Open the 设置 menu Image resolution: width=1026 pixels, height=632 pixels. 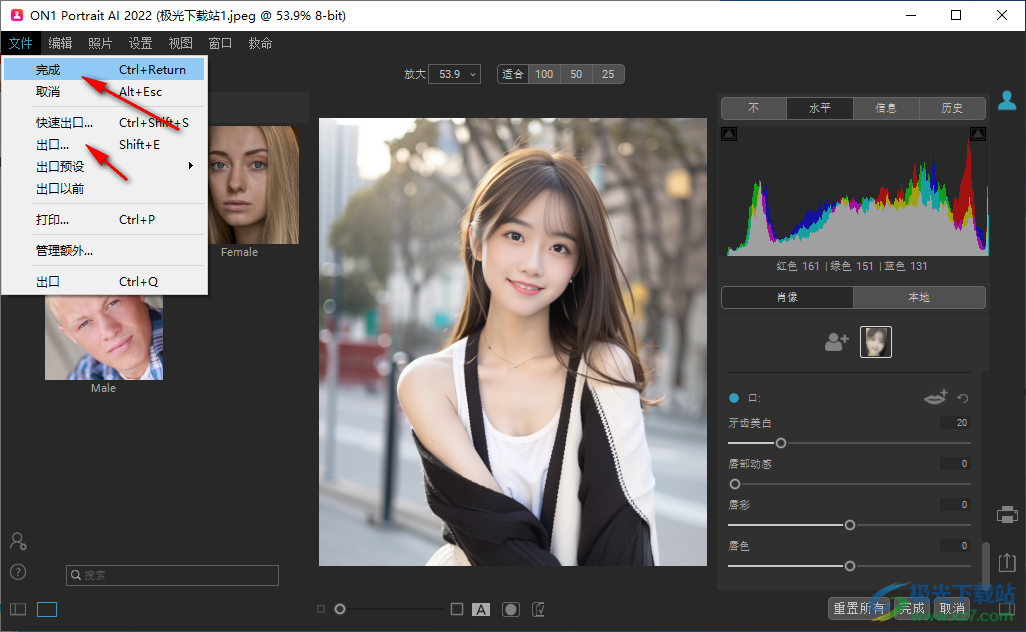(140, 43)
